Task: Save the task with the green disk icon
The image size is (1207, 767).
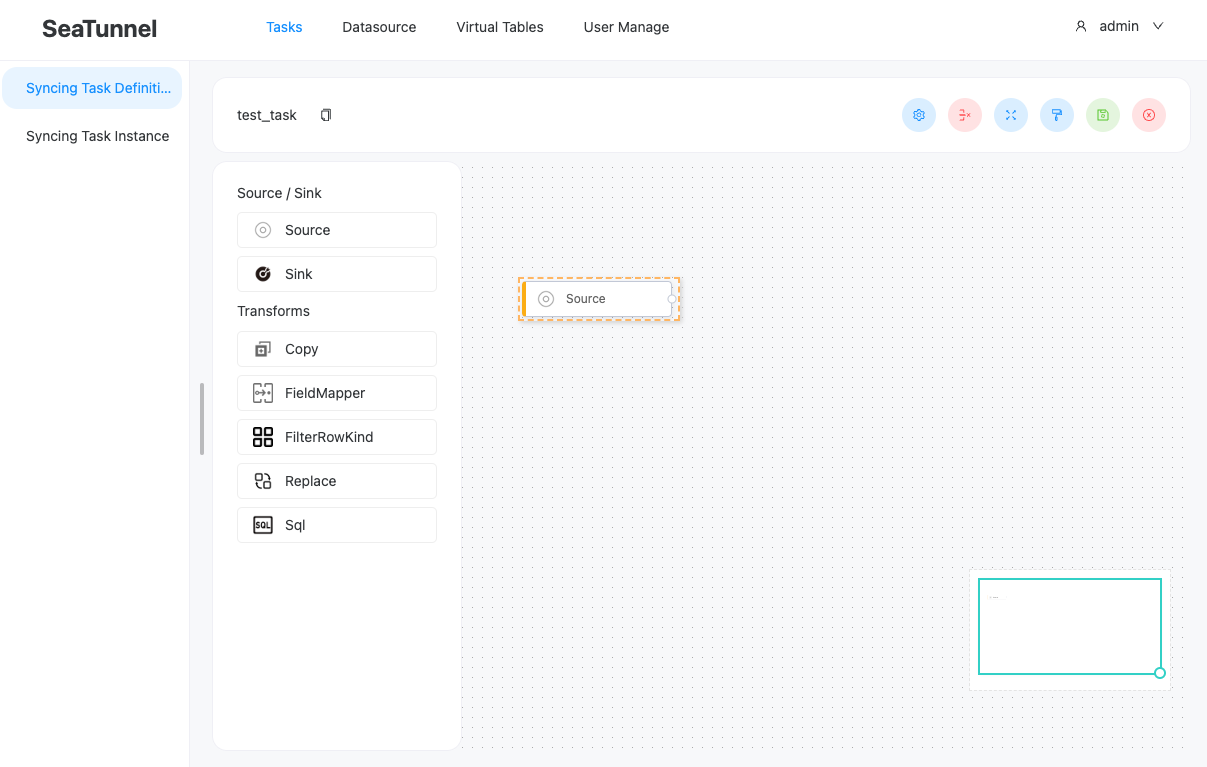Action: coord(1103,115)
